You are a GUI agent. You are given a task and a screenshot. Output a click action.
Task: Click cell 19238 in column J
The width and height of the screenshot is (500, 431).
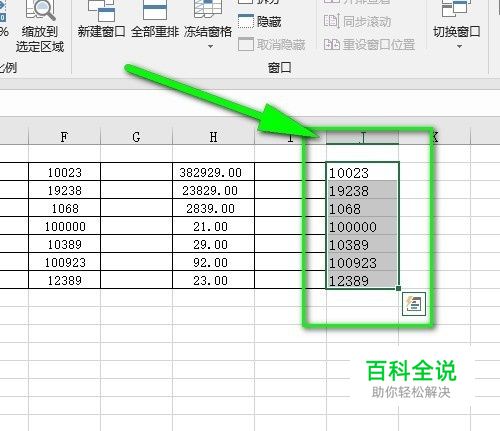(x=362, y=190)
